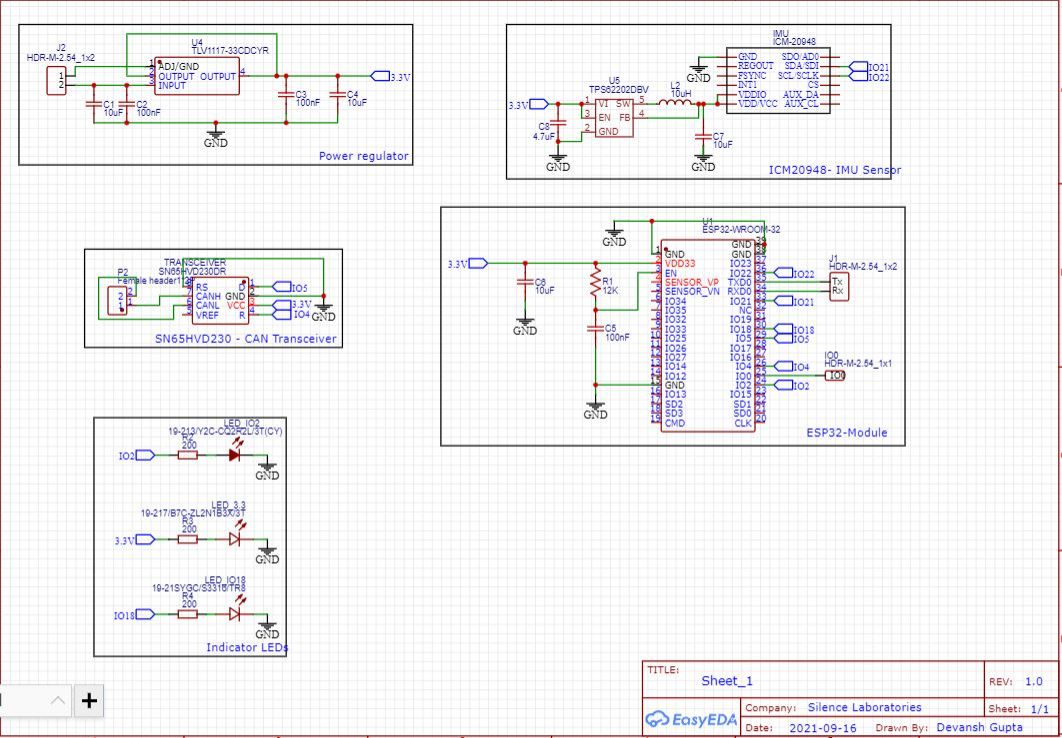Collapse the bottom-left panel with the chevron
Screen dimensions: 1062x738
[58, 701]
